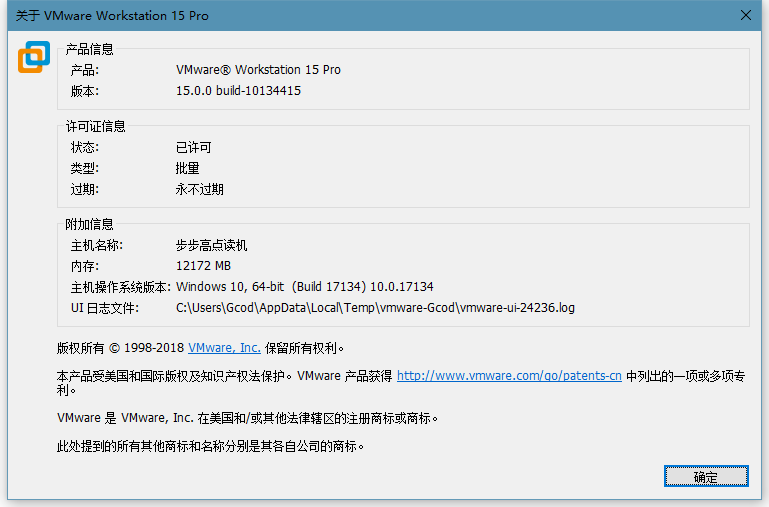The width and height of the screenshot is (769, 507).
Task: Click the license status value 已许可
Action: [x=193, y=147]
